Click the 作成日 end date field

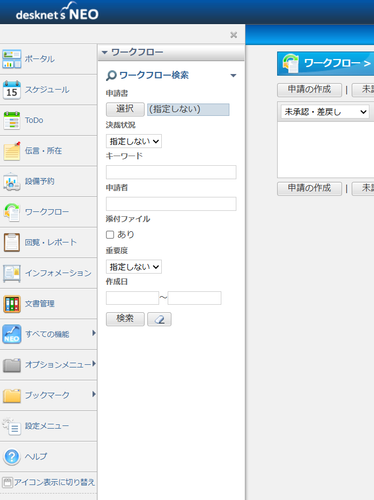click(194, 298)
